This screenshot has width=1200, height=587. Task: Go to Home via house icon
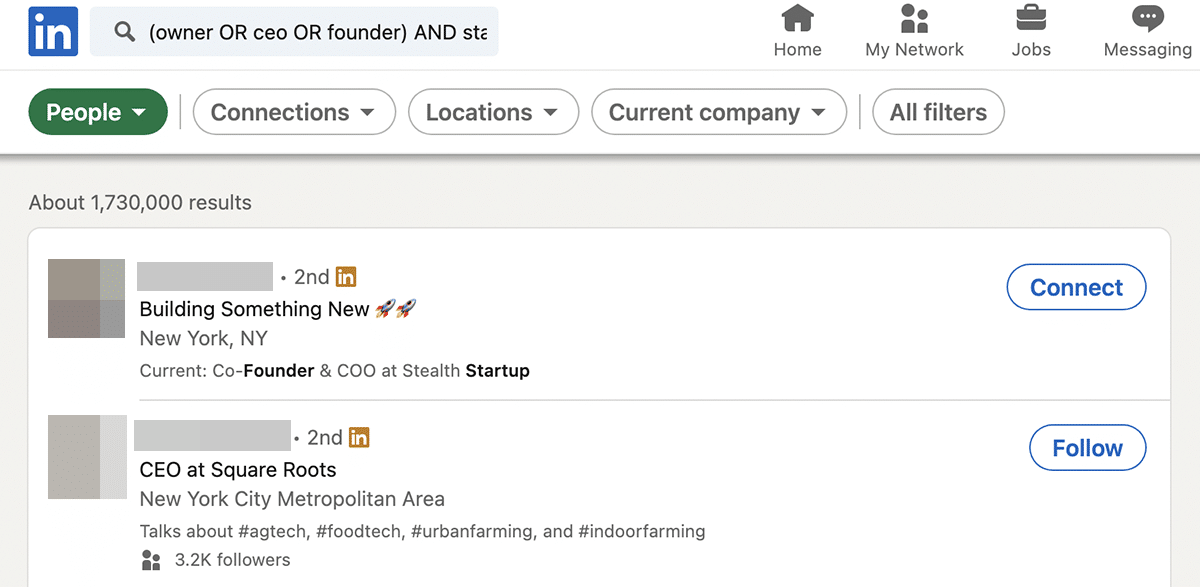coord(797,19)
